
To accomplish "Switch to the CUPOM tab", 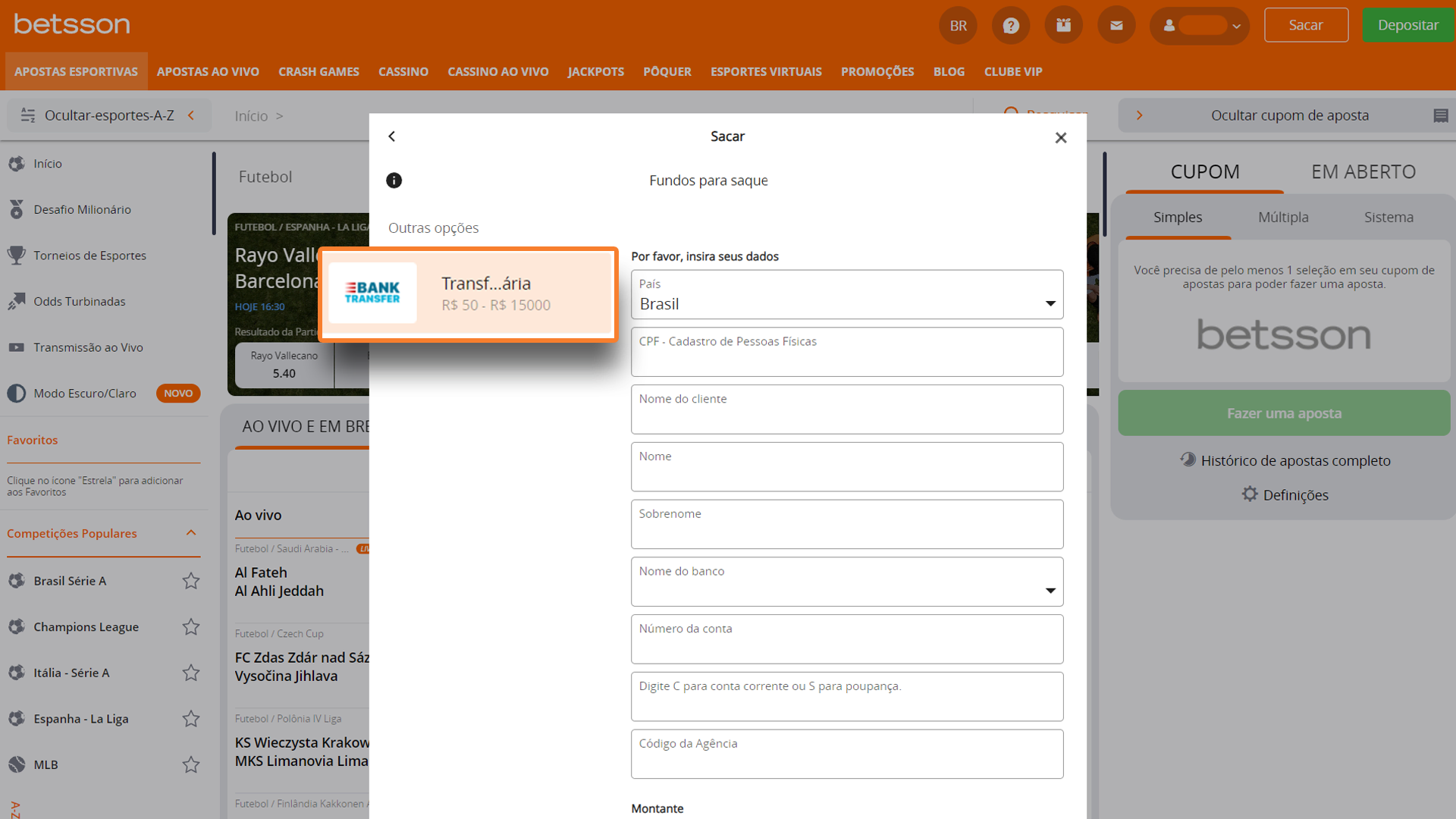I will point(1205,172).
